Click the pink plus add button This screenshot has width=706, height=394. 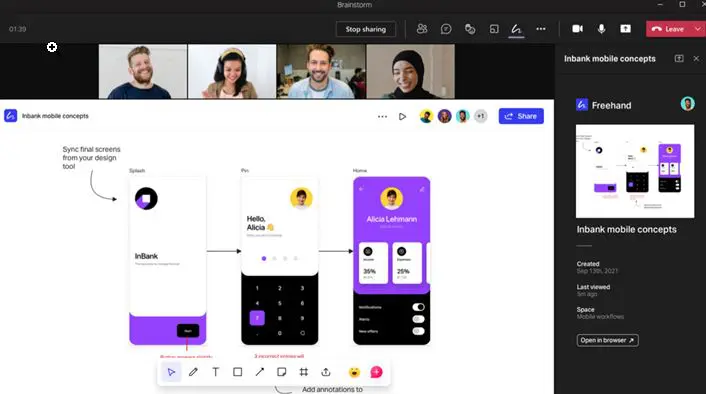(x=376, y=372)
